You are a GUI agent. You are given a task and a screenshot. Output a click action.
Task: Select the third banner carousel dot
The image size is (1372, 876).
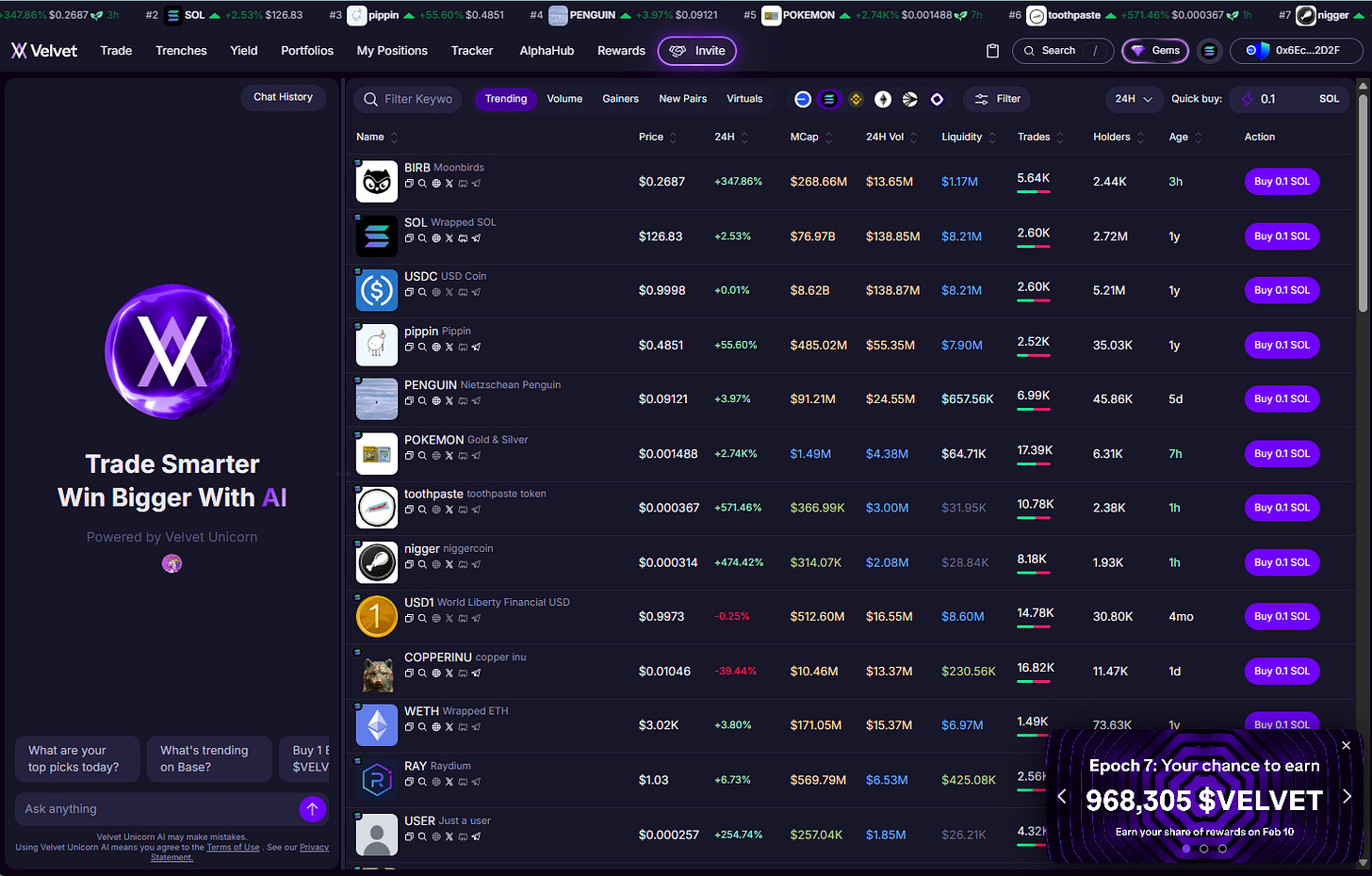1222,849
